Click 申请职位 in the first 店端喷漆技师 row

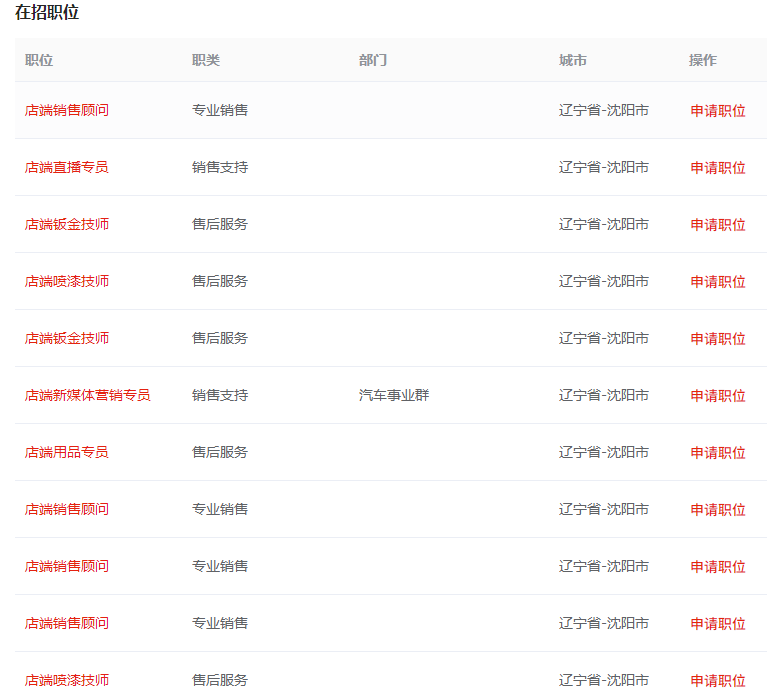(718, 282)
